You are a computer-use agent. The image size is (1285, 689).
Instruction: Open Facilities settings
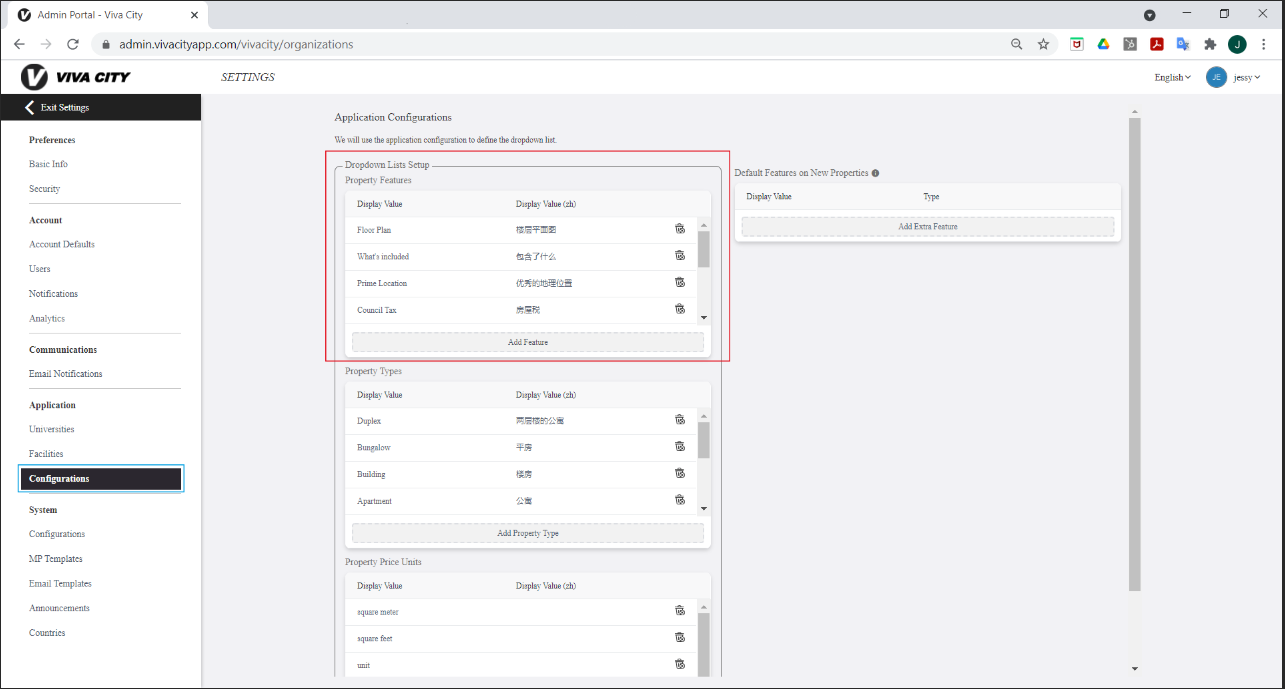46,454
